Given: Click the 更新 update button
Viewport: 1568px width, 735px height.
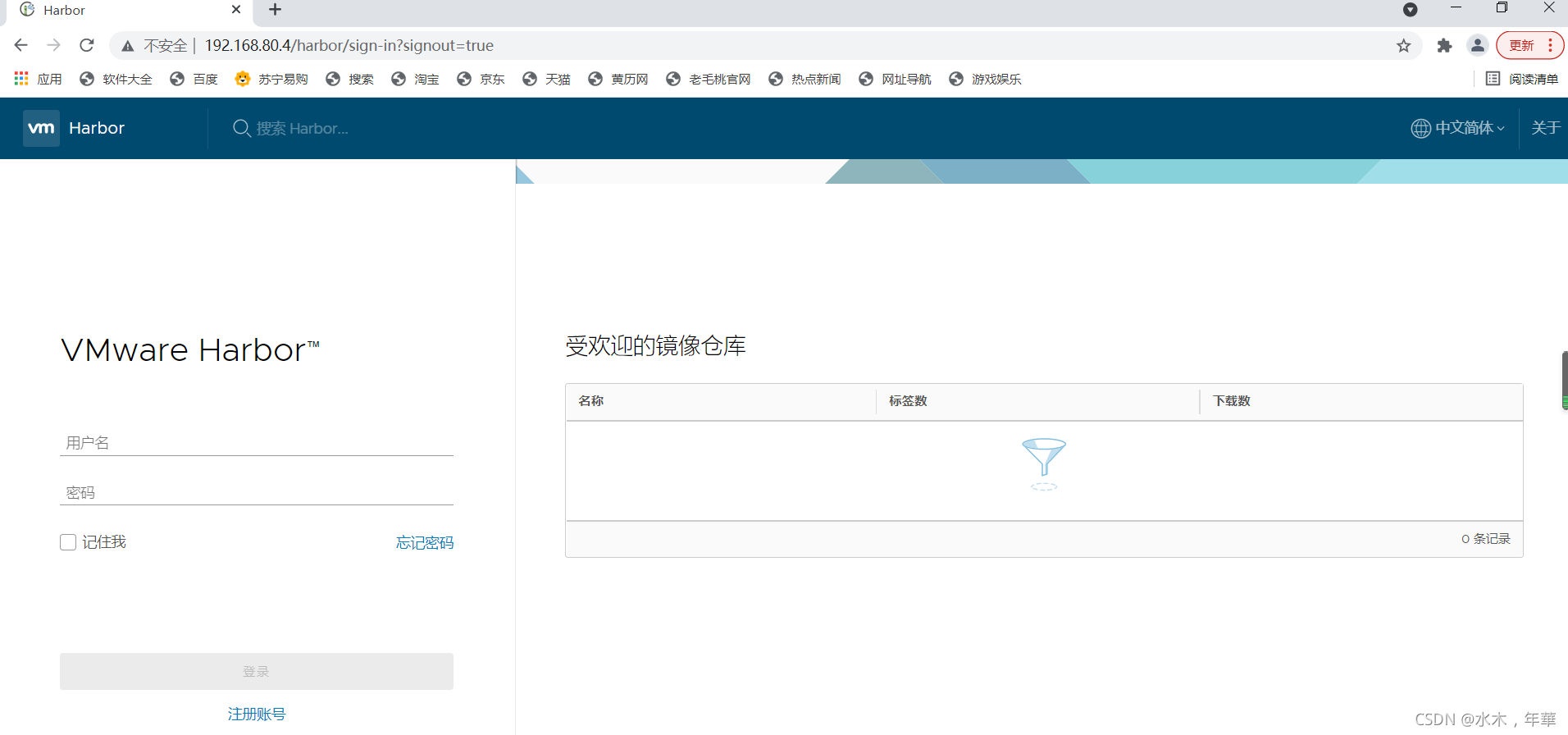Looking at the screenshot, I should [1521, 45].
